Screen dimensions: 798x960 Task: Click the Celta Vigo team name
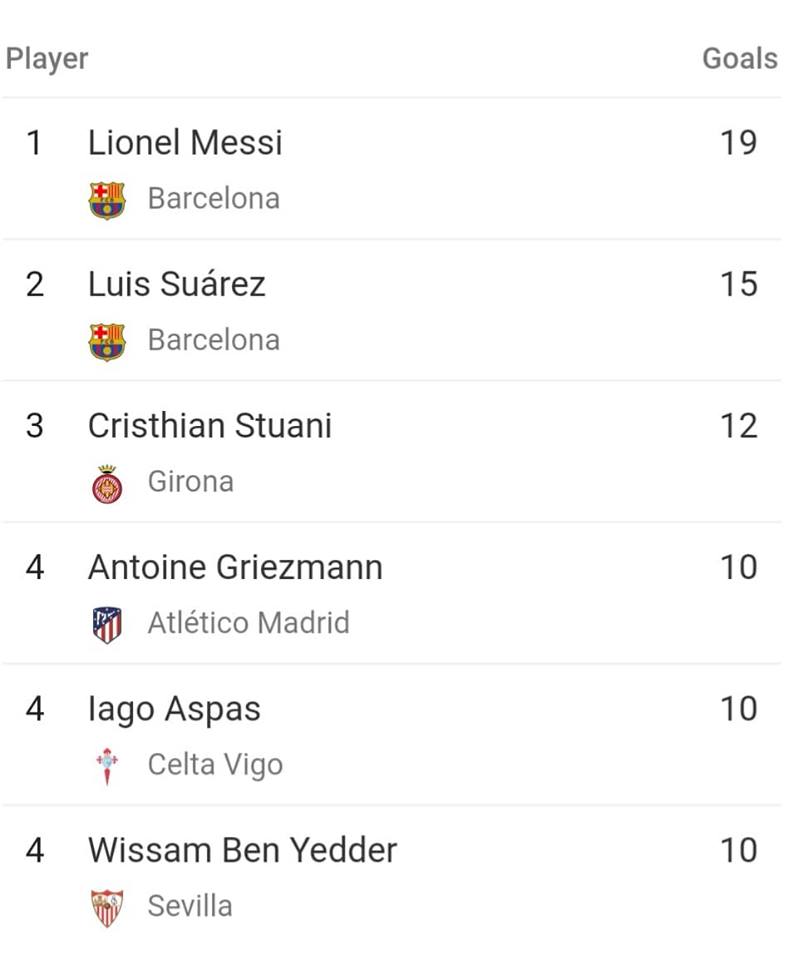click(216, 765)
